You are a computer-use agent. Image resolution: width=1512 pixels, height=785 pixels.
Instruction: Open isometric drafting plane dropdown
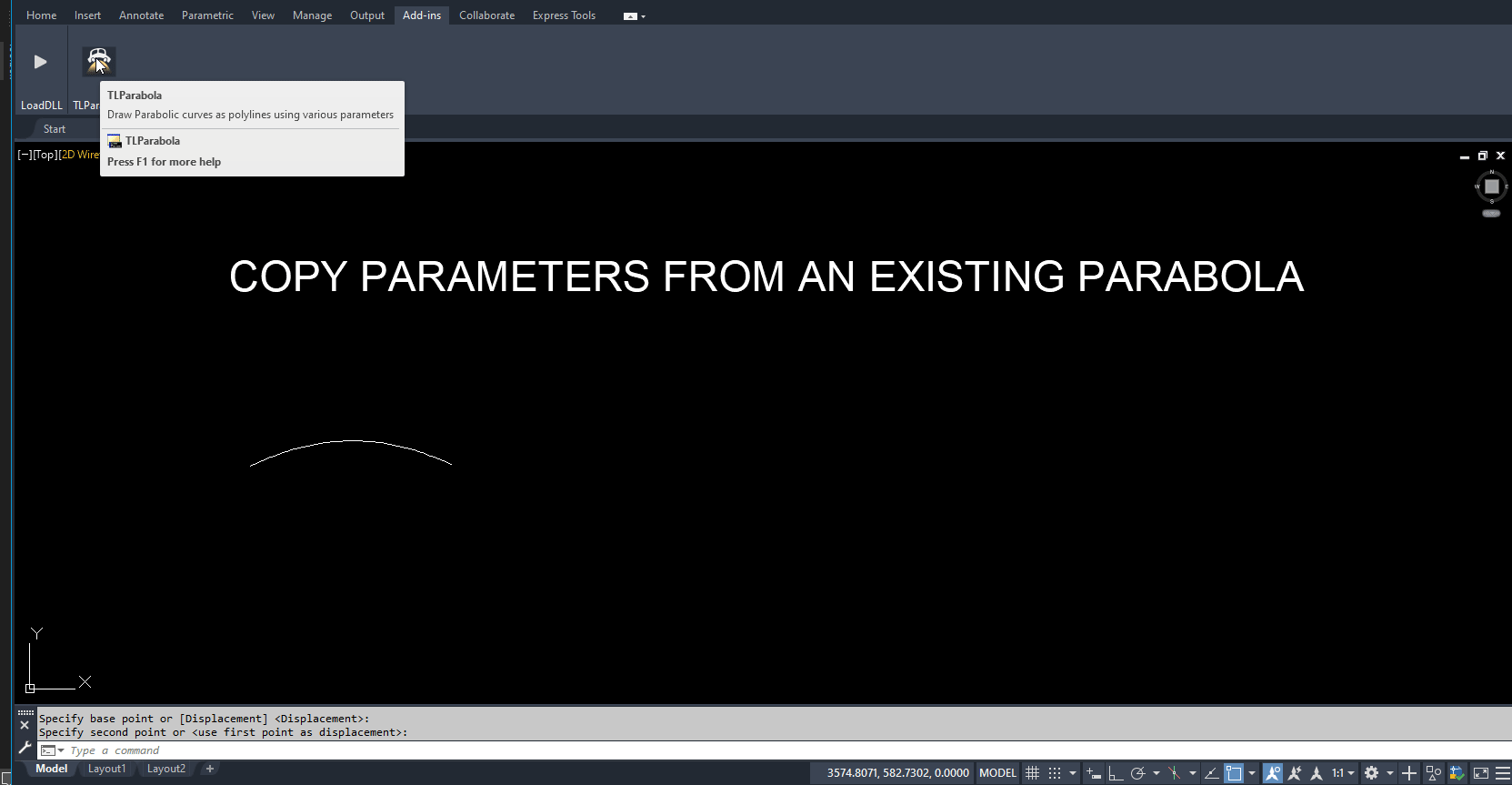[x=1193, y=773]
